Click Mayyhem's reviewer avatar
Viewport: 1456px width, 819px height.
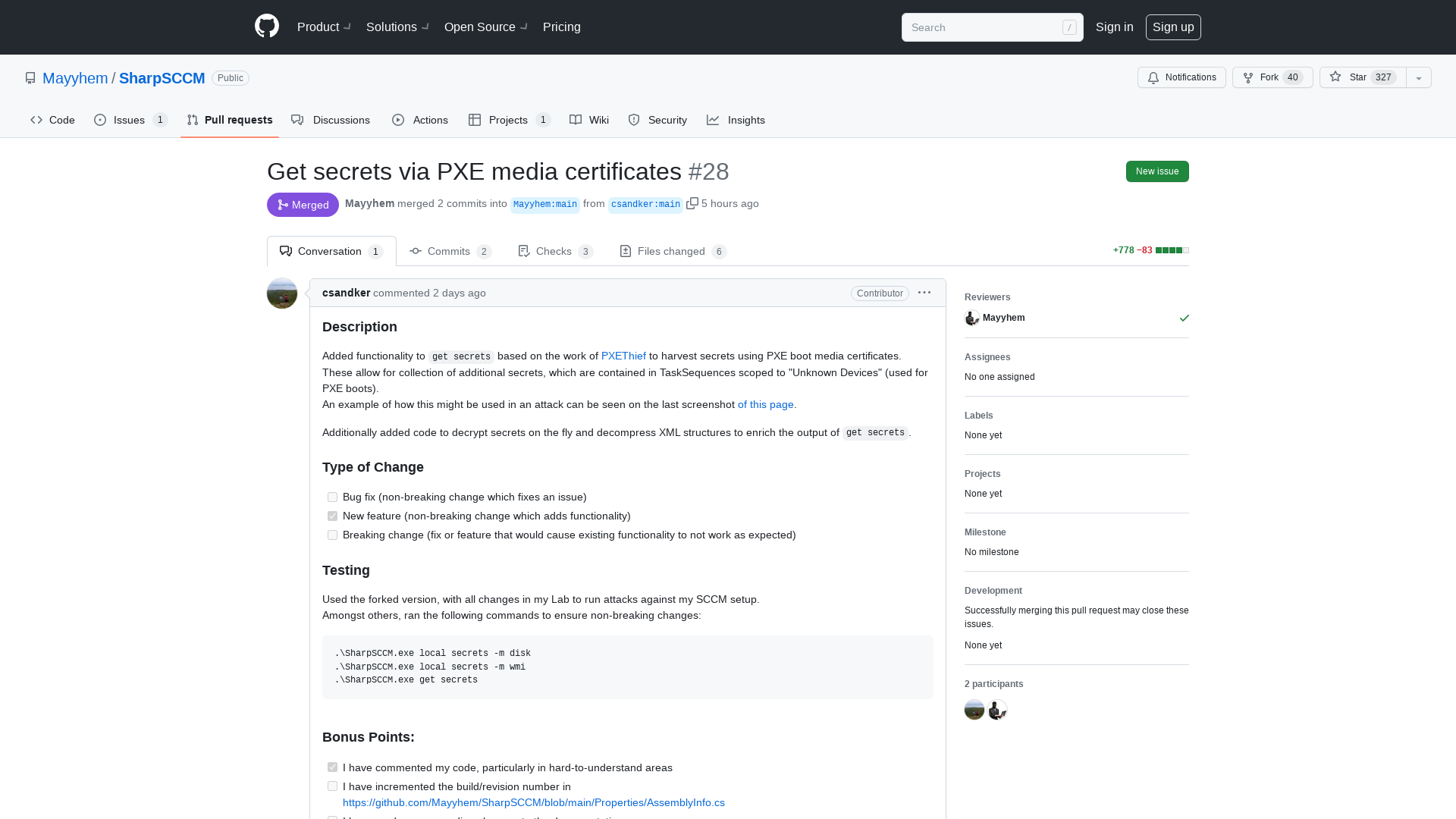coord(972,318)
